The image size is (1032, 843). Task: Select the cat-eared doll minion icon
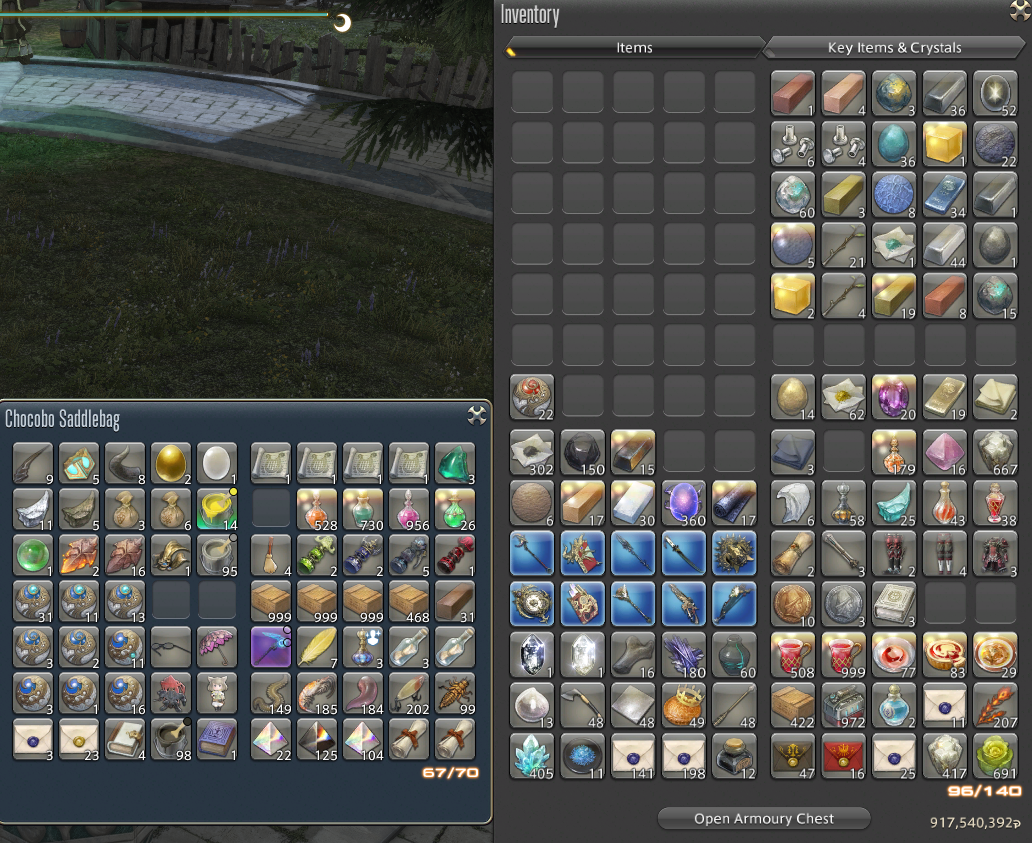coord(217,694)
